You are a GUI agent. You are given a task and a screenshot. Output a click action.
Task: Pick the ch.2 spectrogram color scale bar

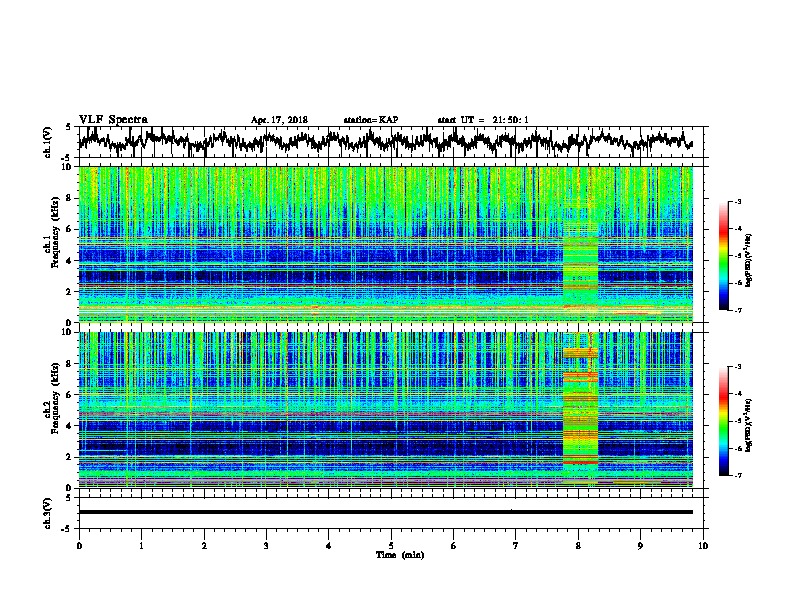coord(723,421)
